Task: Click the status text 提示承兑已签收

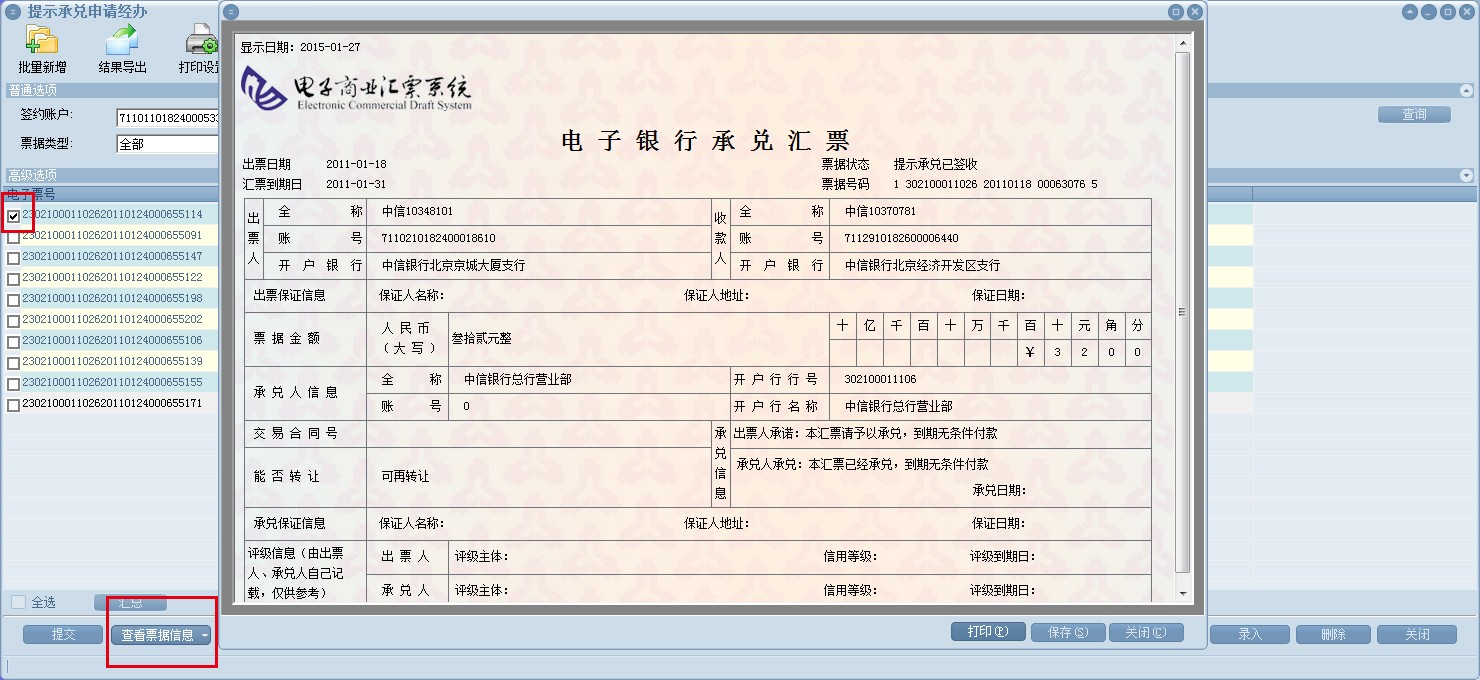Action: [x=935, y=164]
